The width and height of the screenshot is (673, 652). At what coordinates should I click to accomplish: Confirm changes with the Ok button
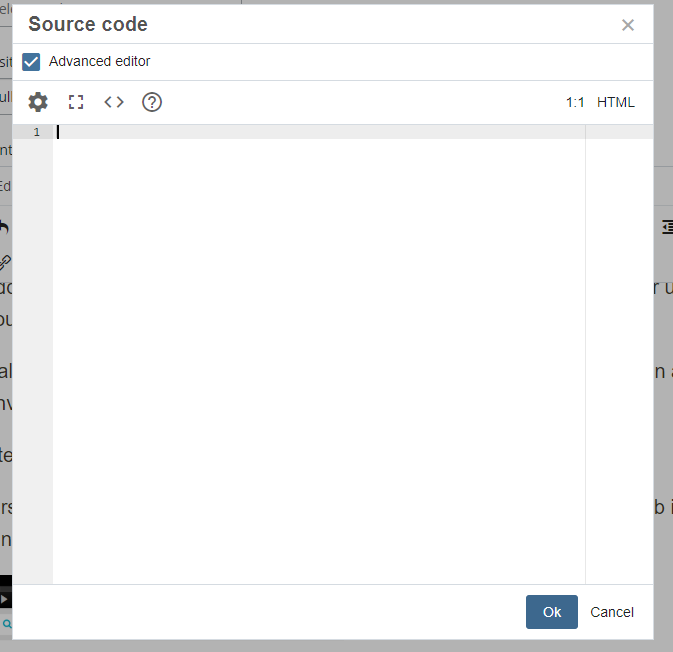552,612
